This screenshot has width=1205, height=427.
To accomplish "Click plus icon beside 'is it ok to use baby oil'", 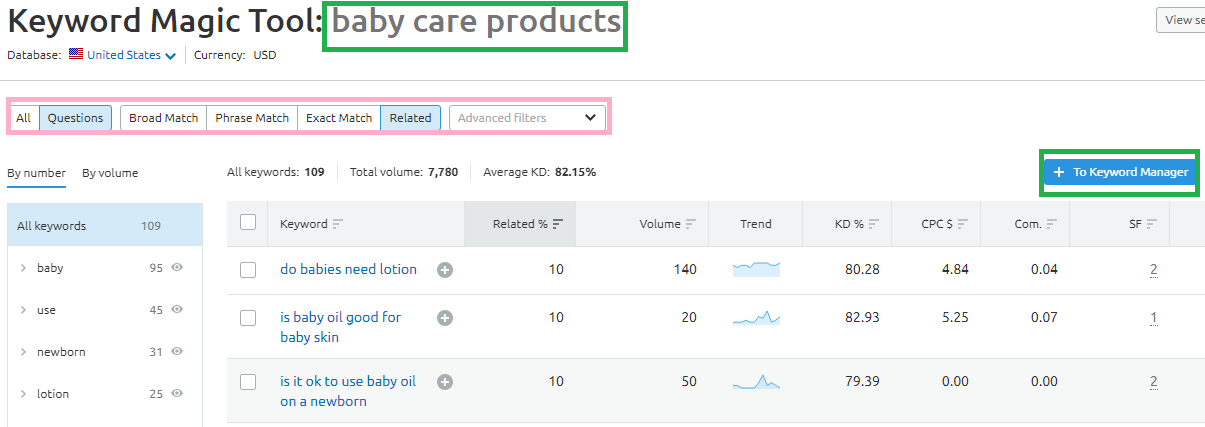I will point(445,382).
